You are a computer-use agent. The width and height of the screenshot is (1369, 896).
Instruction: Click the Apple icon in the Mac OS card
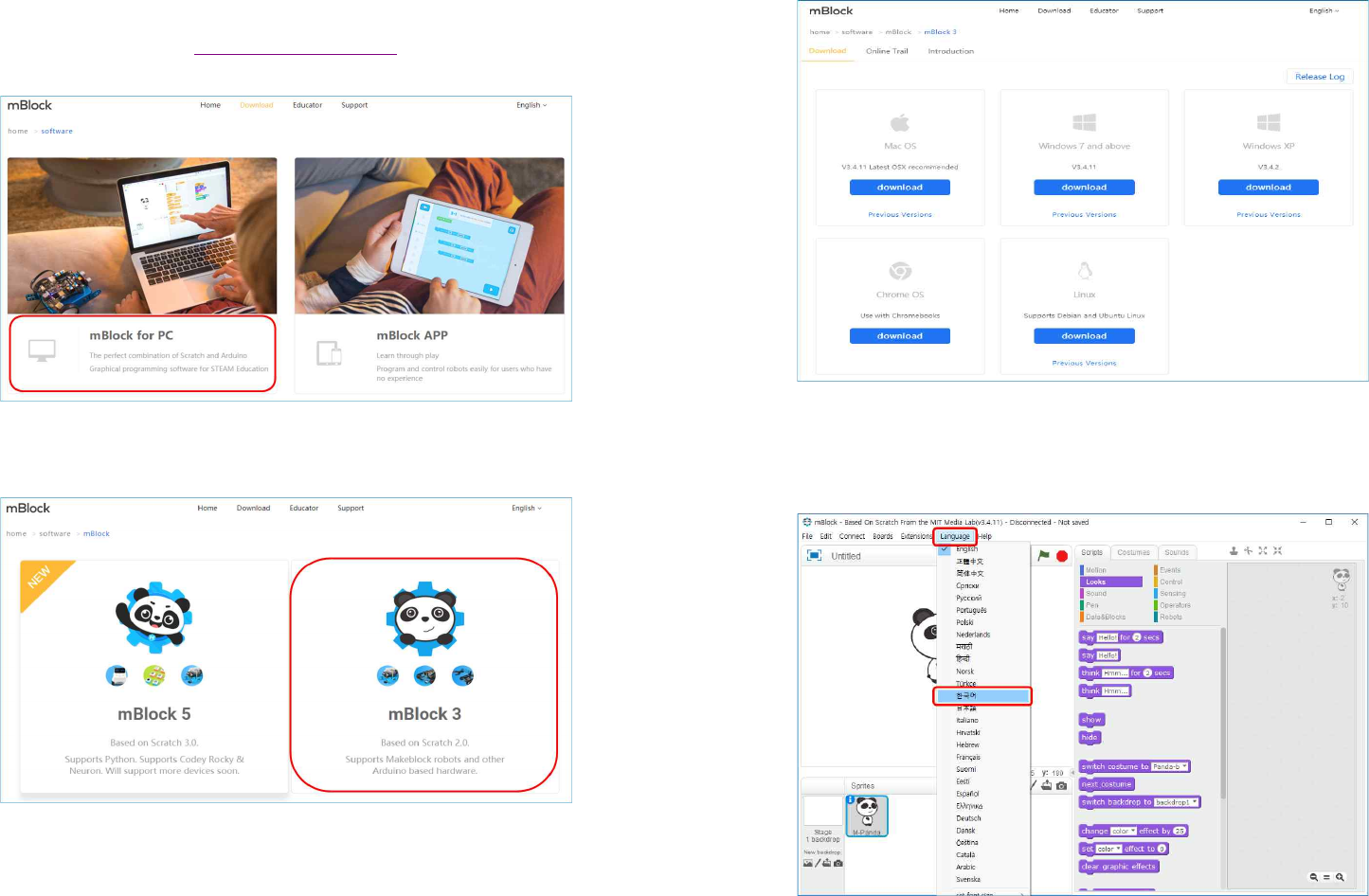click(900, 122)
